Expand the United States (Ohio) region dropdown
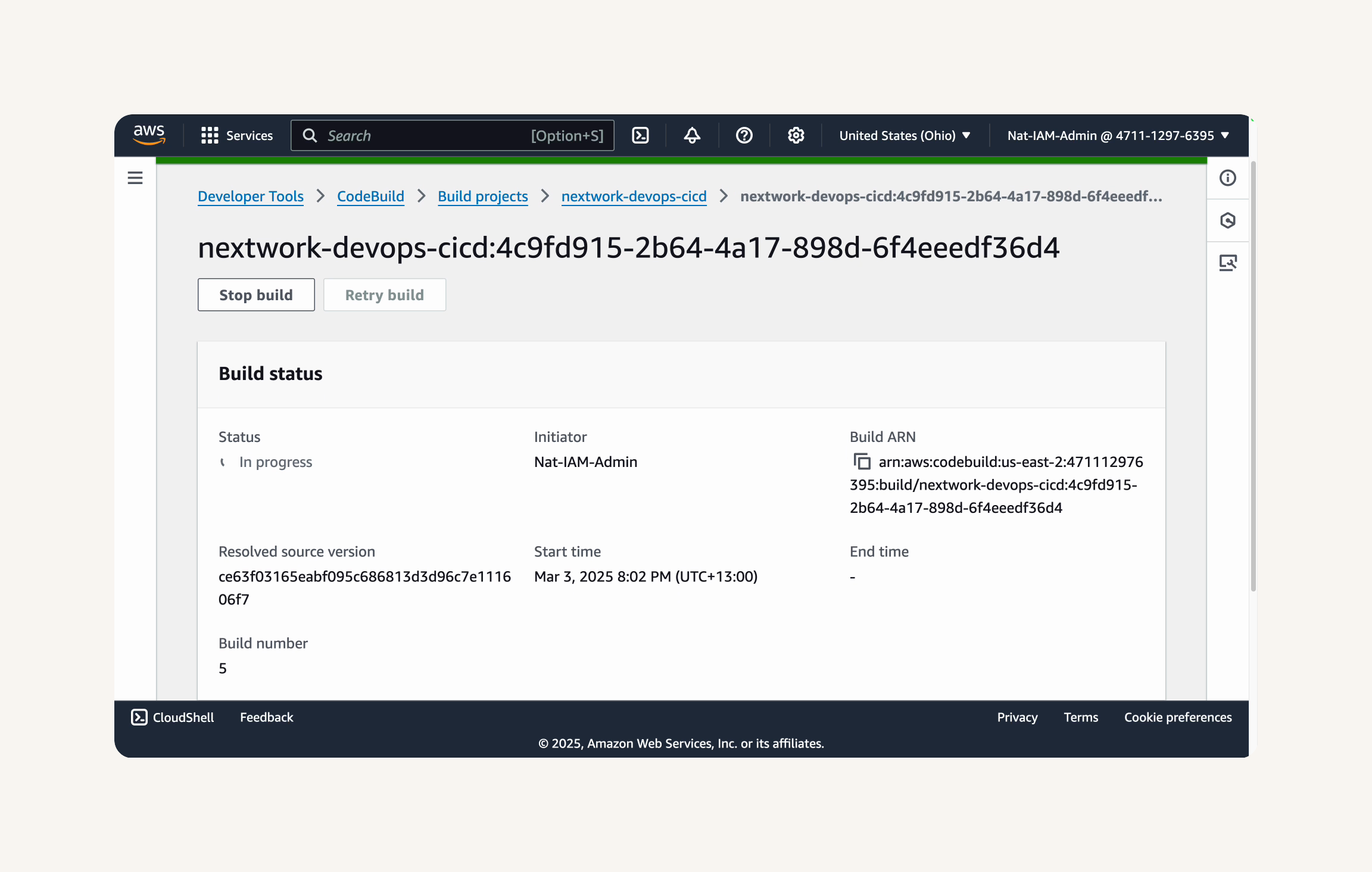Viewport: 1372px width, 872px height. pos(905,135)
